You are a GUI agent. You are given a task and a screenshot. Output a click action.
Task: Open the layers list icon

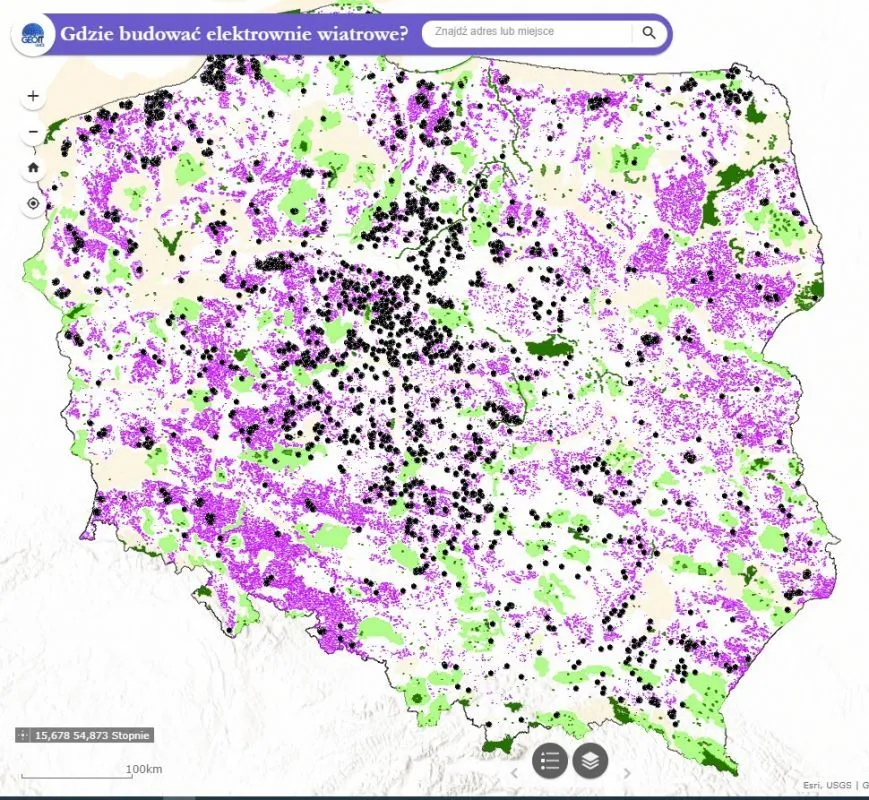click(x=592, y=762)
